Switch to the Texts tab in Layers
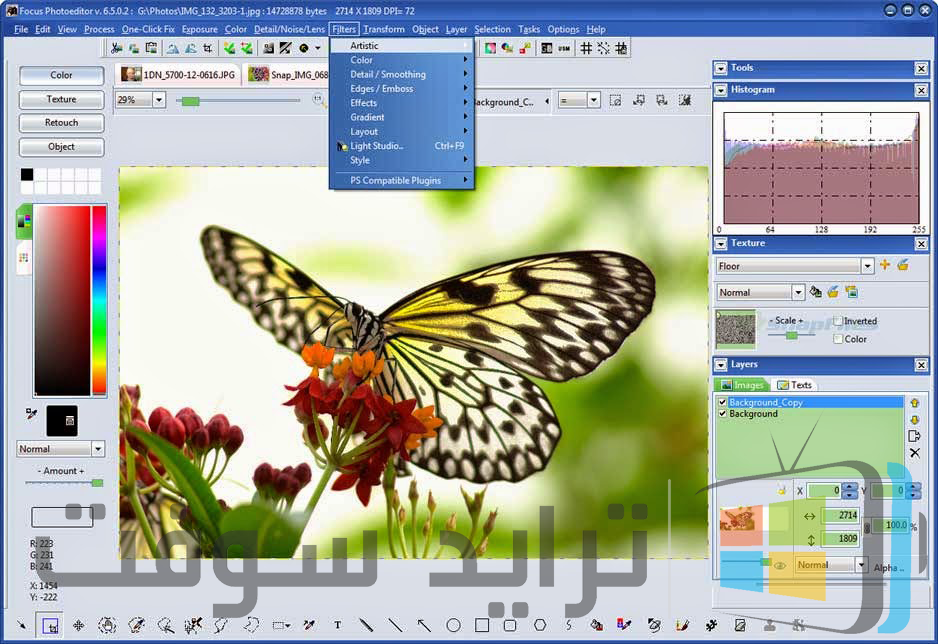The width and height of the screenshot is (938, 644). (794, 384)
